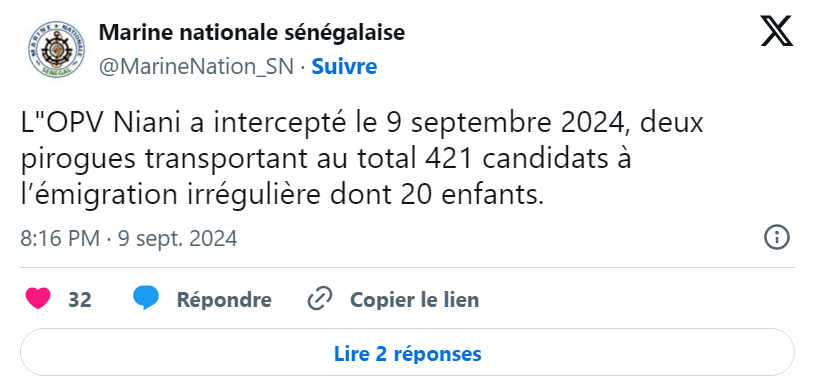Click the chain link copy icon
This screenshot has width=814, height=388.
(x=320, y=299)
